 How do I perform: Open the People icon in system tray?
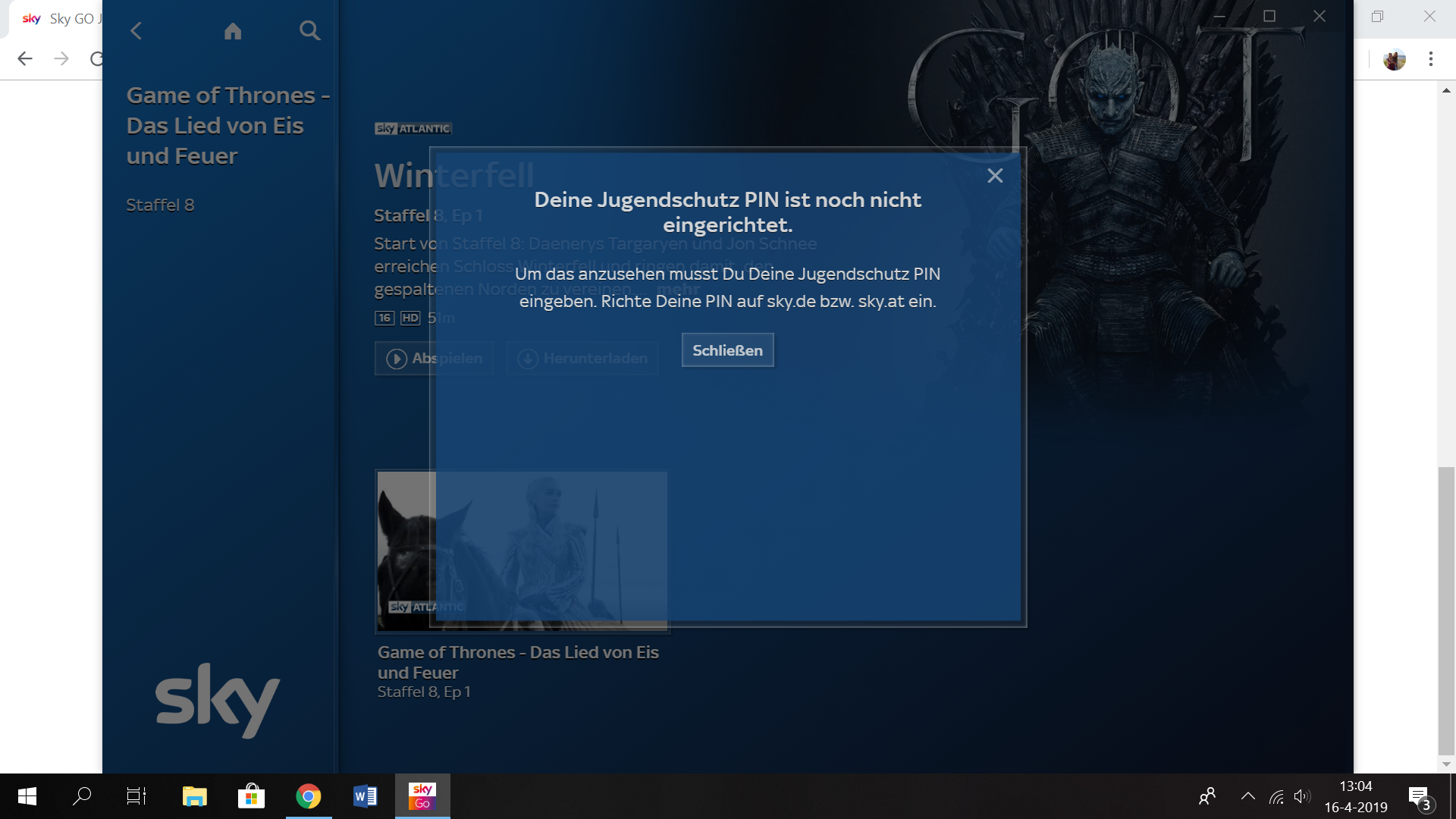[1207, 796]
